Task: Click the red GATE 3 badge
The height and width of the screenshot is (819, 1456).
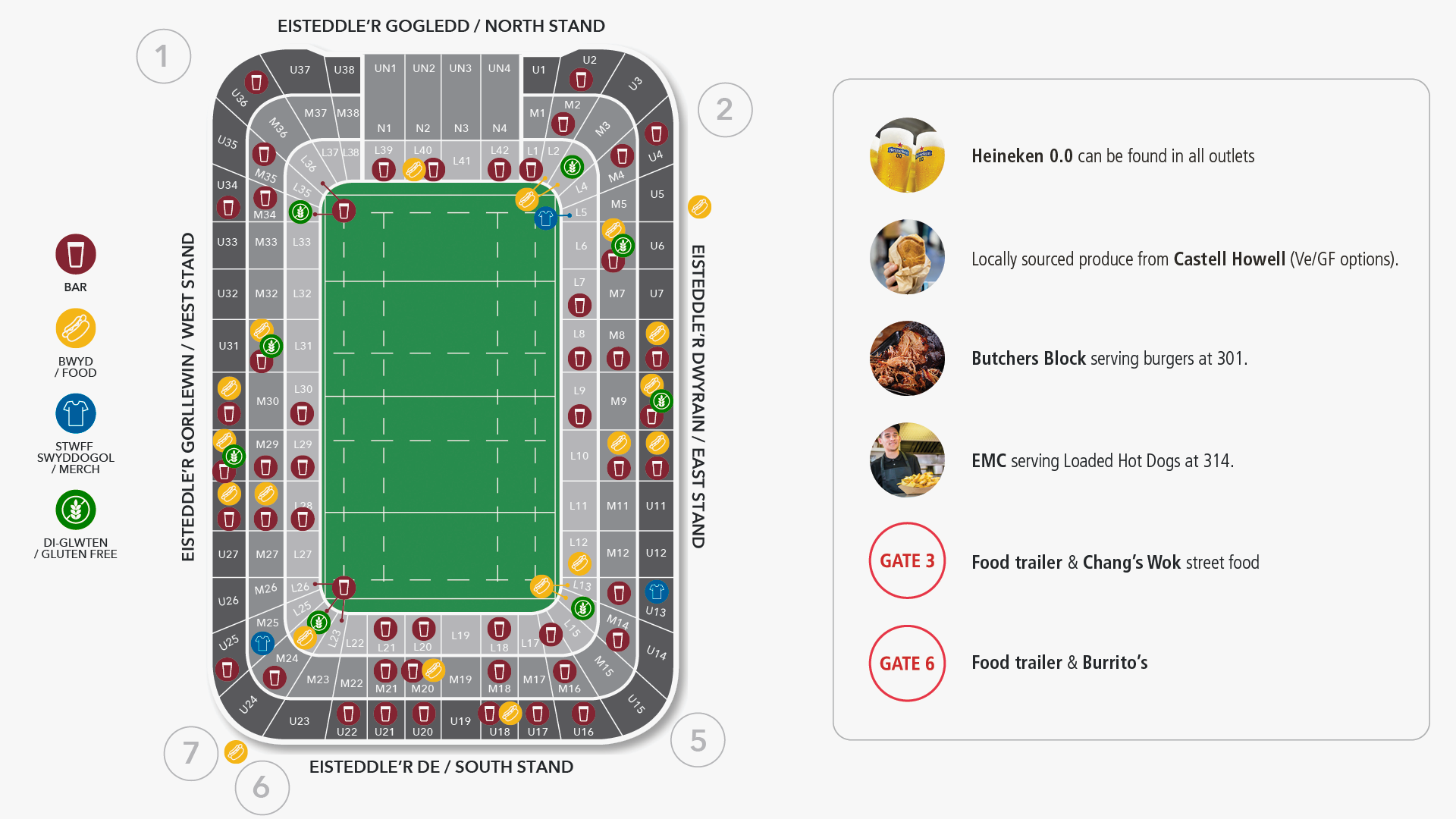Action: click(907, 560)
